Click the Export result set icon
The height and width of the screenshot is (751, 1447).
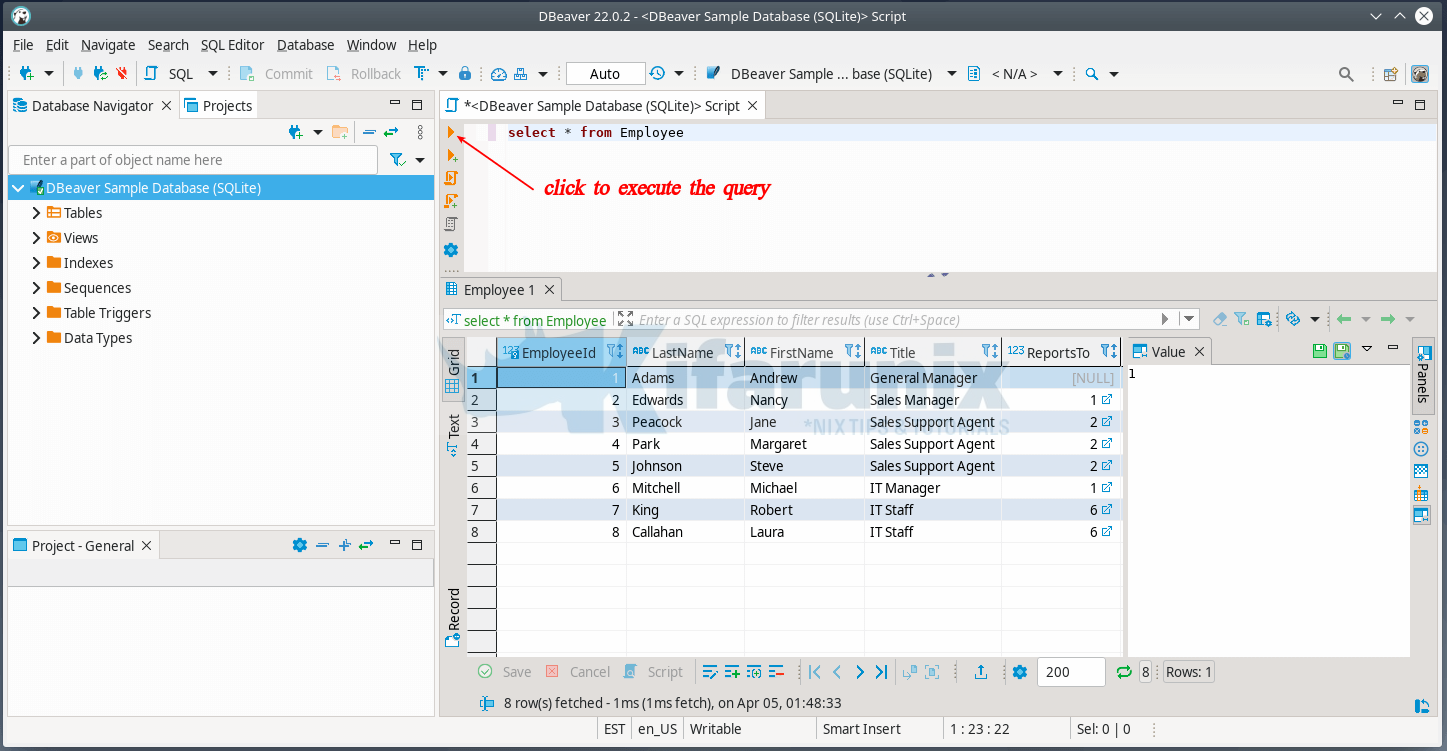click(981, 671)
